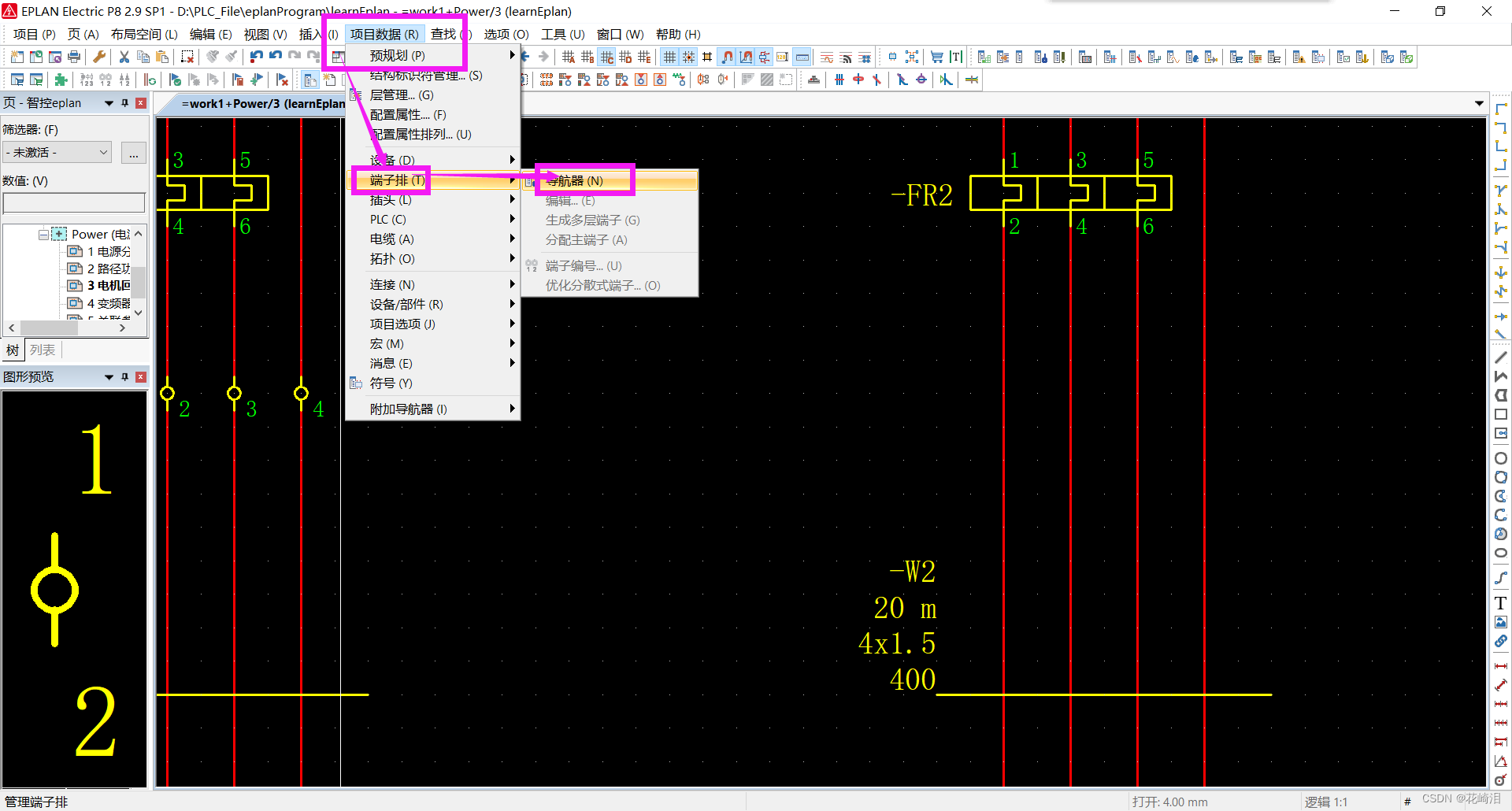
Task: Click the -W2 cable label in schematic
Action: tap(913, 572)
